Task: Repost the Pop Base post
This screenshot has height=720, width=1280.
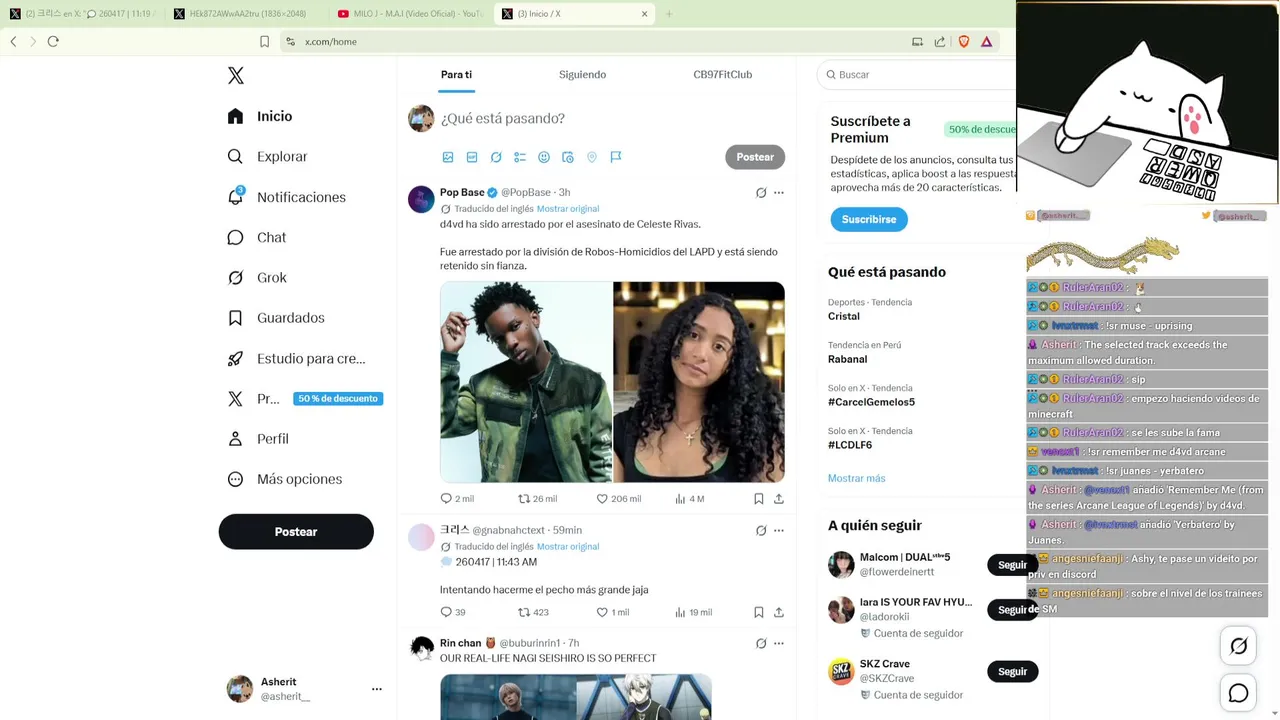Action: (x=537, y=499)
